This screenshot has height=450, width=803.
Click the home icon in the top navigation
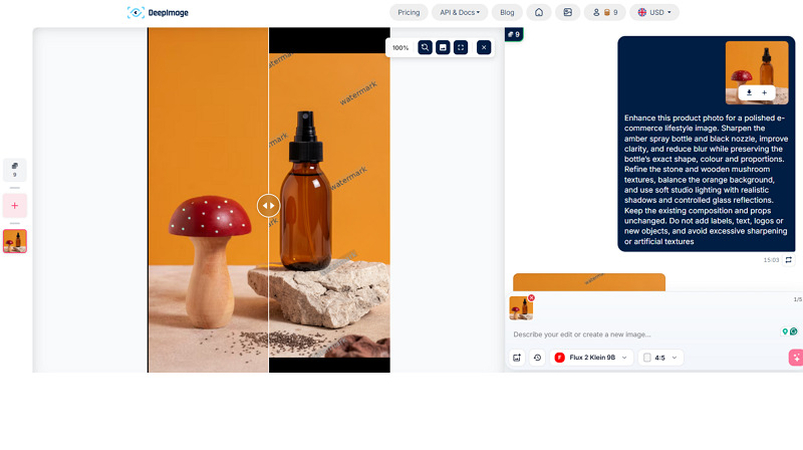click(x=539, y=12)
